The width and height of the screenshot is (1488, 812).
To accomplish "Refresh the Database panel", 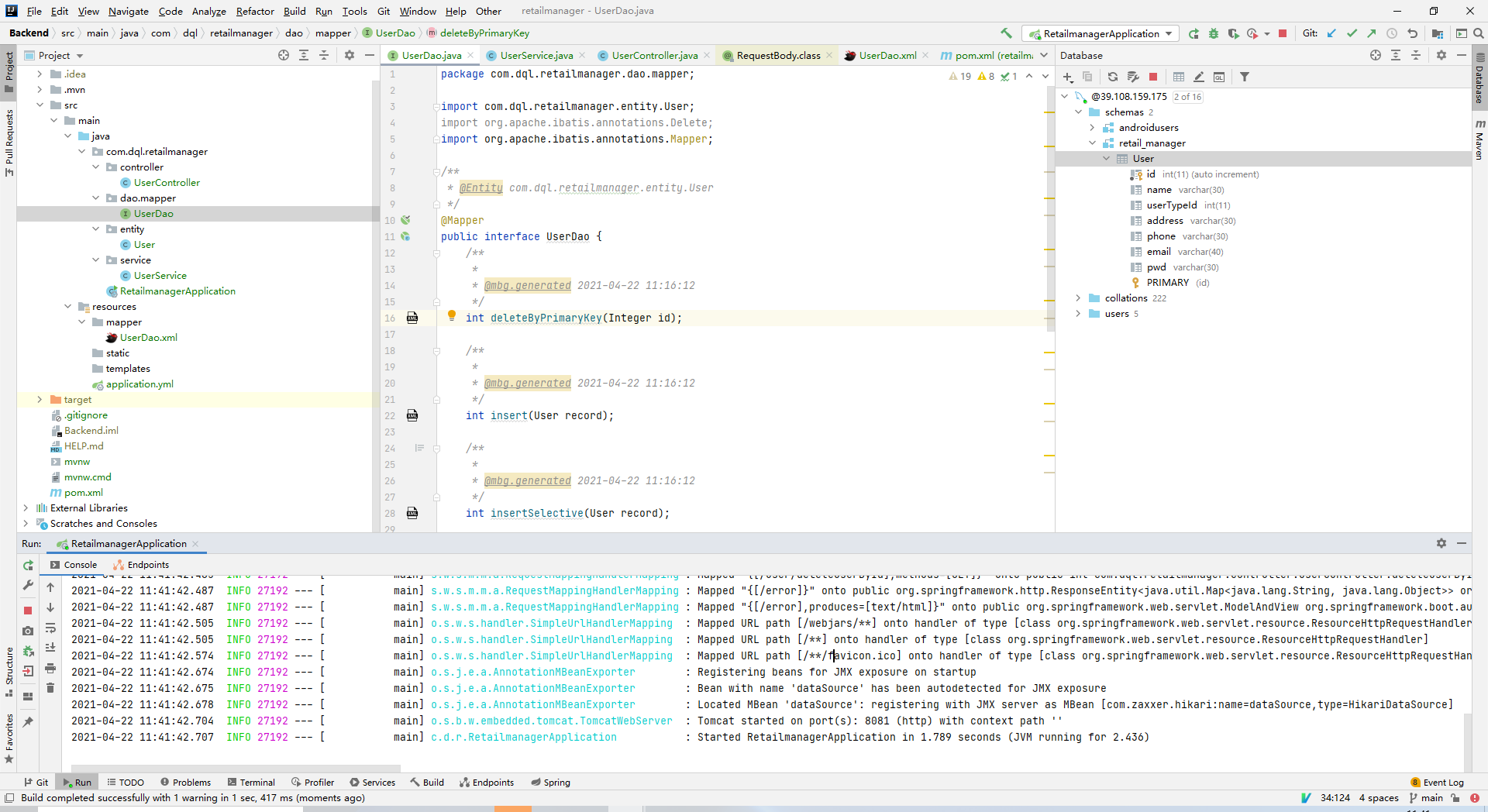I will (1113, 77).
